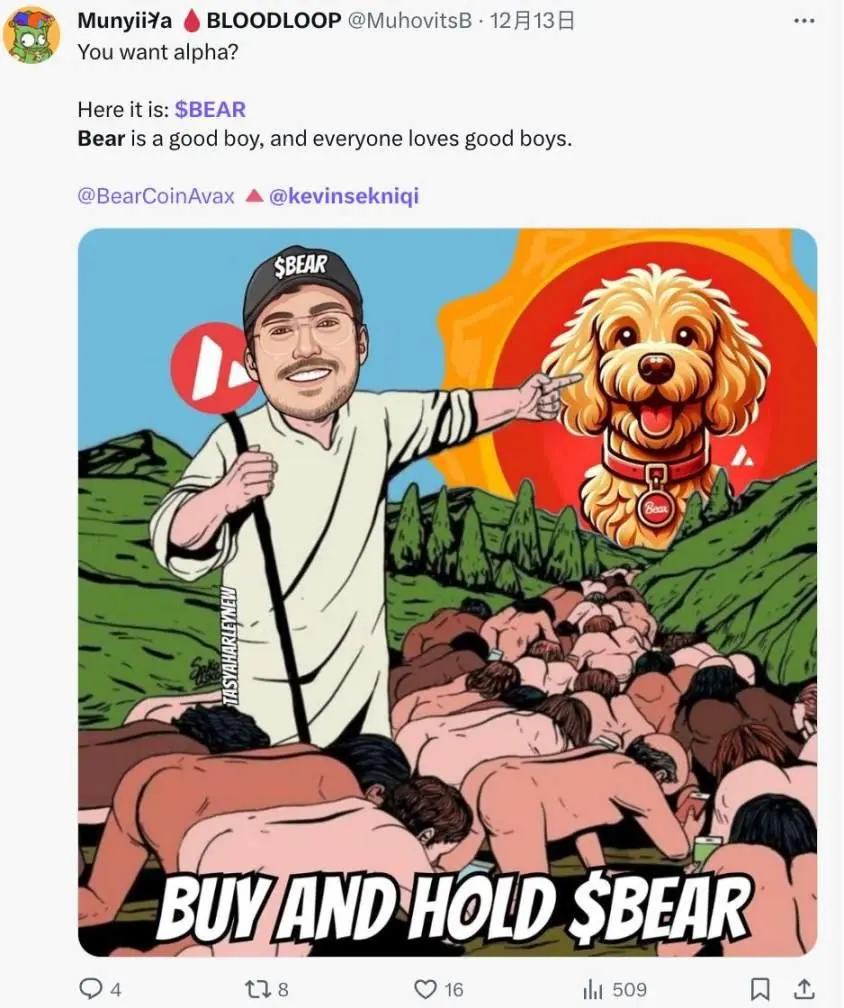View tweet analytics bar chart icon
This screenshot has width=844, height=1008.
coord(593,988)
